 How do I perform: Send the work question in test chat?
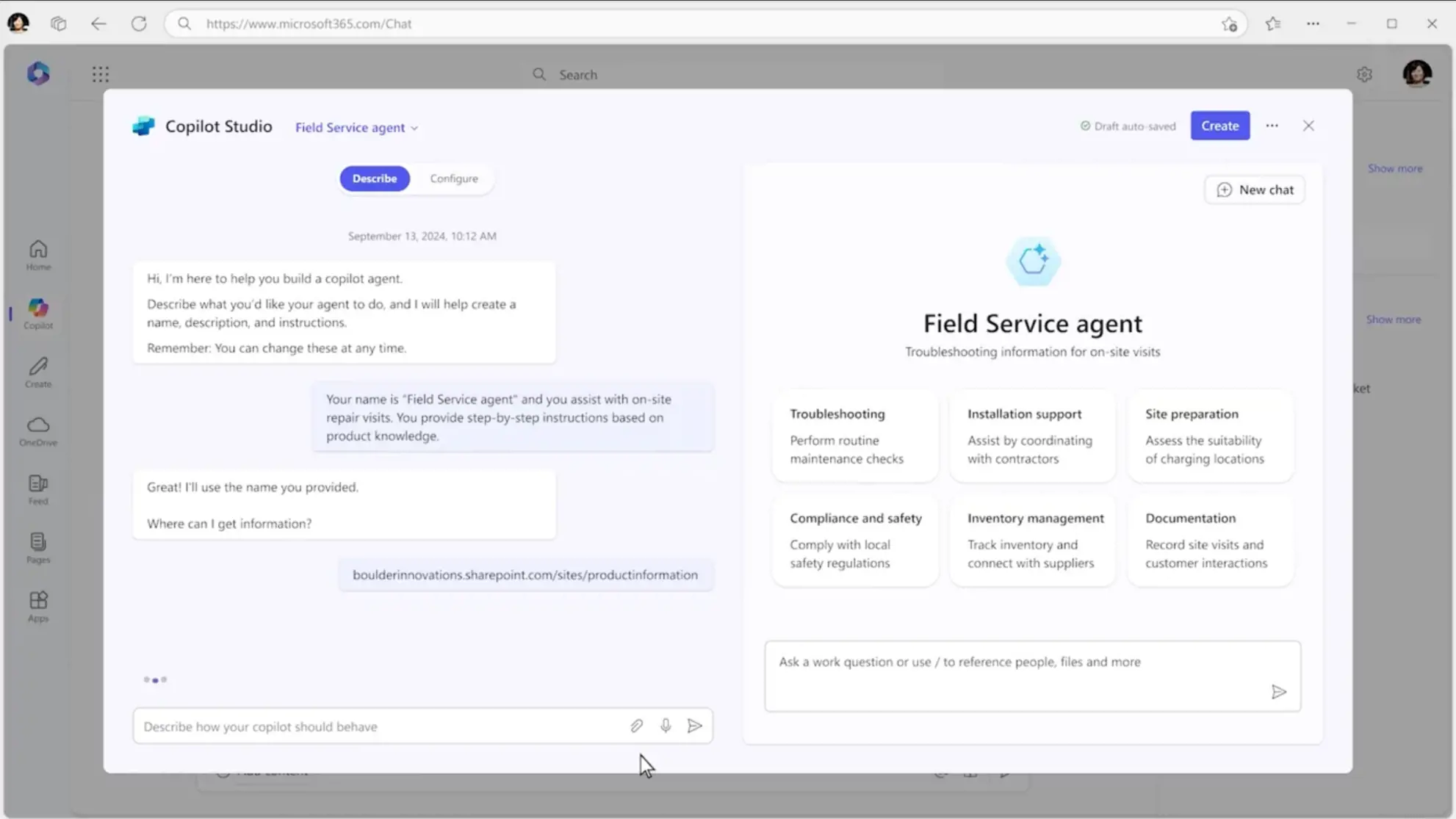(x=1278, y=692)
